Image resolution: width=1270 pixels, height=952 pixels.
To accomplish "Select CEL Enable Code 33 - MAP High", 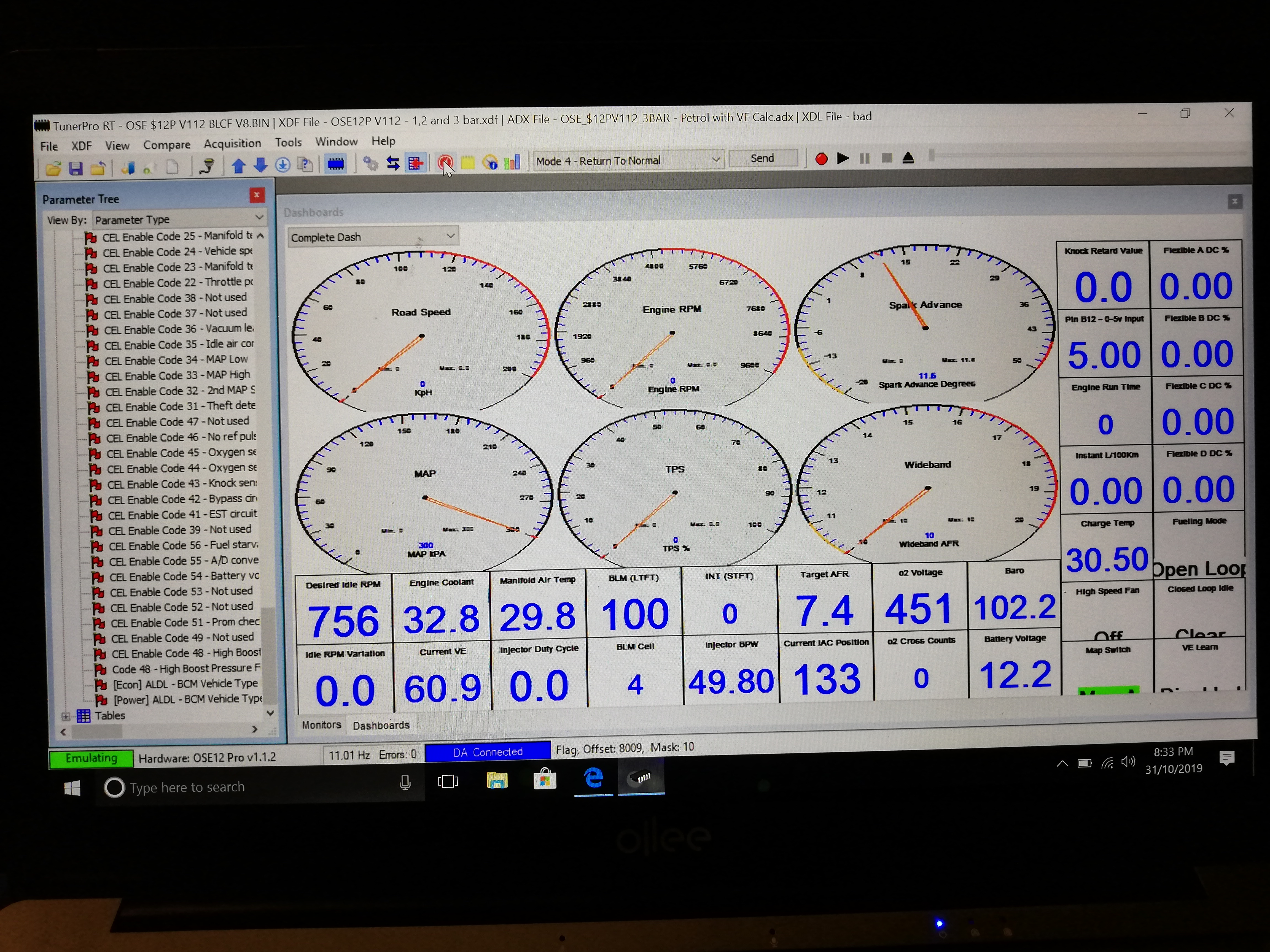I will tap(177, 375).
